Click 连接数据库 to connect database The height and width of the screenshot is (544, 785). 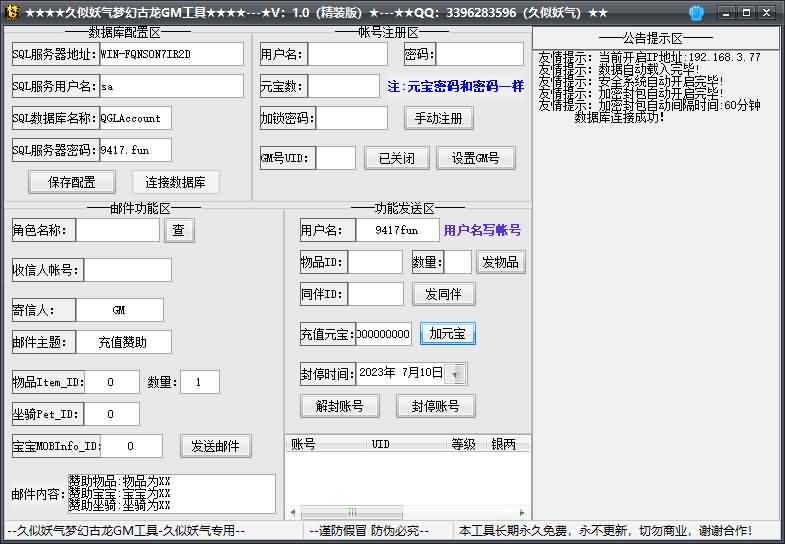[175, 182]
